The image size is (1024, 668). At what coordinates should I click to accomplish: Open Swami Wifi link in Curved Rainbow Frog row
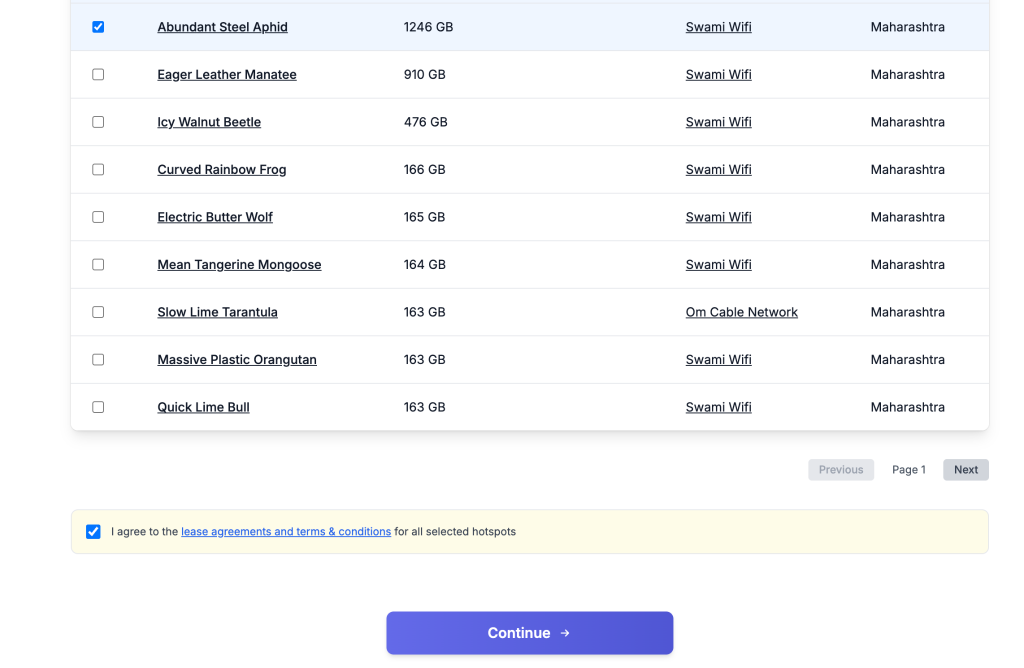point(718,170)
